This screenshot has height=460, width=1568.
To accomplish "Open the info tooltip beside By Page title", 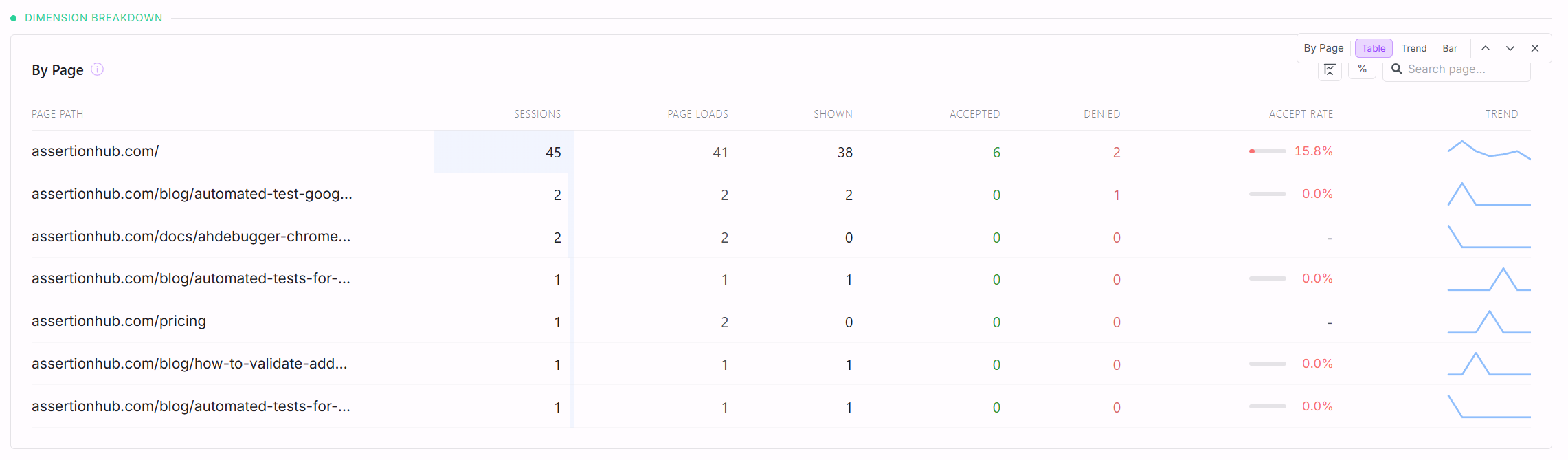I will (x=98, y=69).
